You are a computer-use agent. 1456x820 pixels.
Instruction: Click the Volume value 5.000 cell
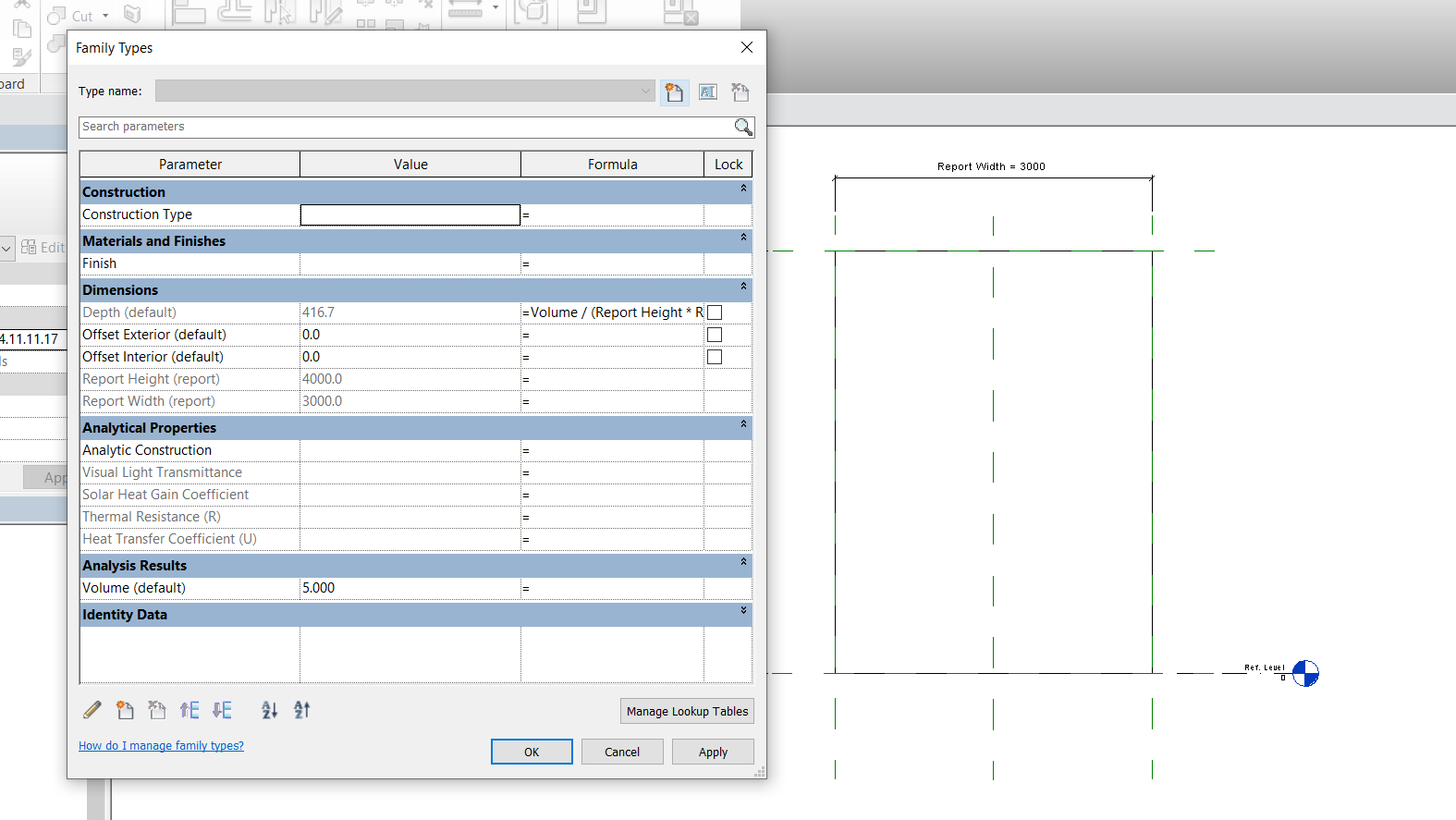click(x=410, y=588)
